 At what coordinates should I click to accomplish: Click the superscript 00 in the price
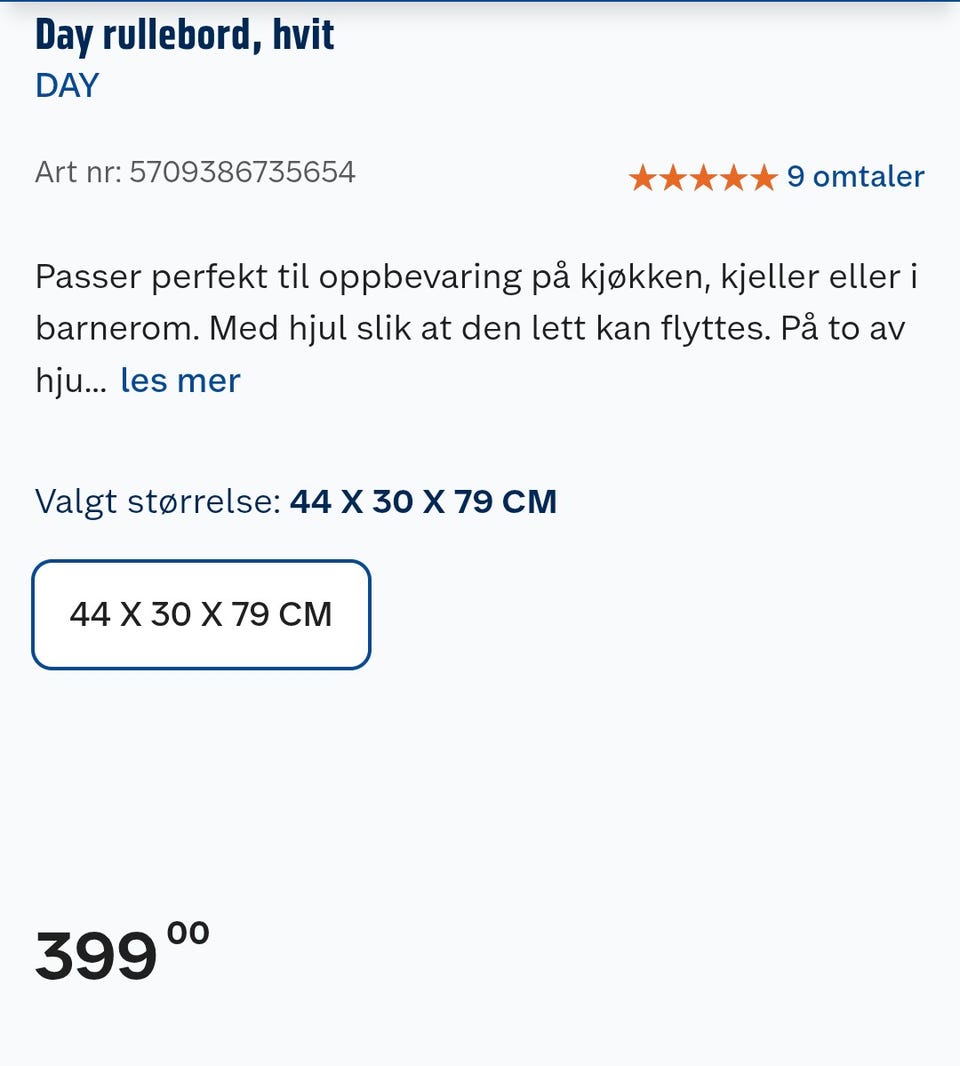coord(188,933)
